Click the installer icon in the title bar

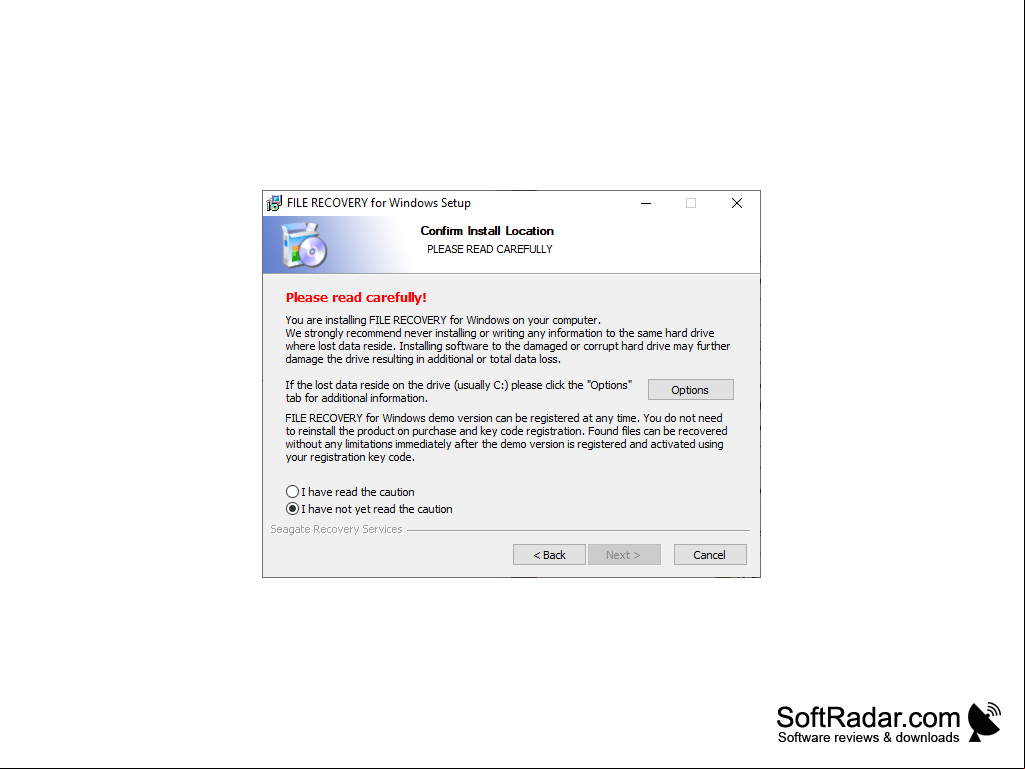click(275, 203)
